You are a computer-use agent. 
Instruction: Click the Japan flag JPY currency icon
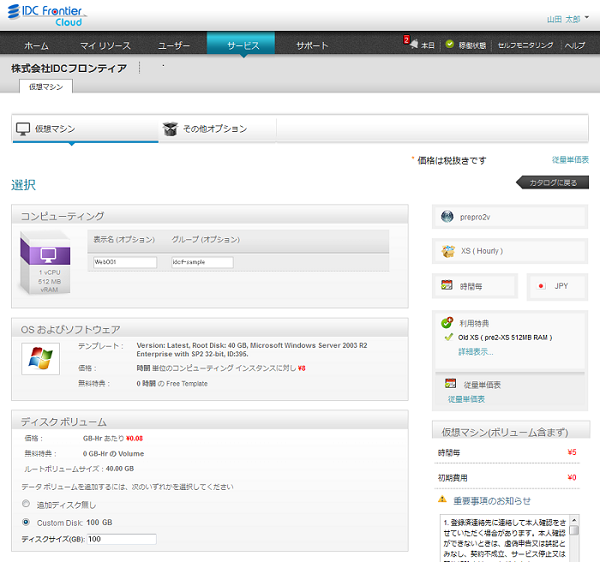(x=543, y=286)
